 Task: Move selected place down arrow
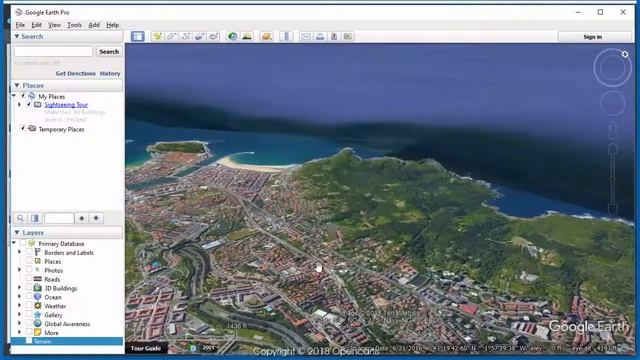coord(96,218)
